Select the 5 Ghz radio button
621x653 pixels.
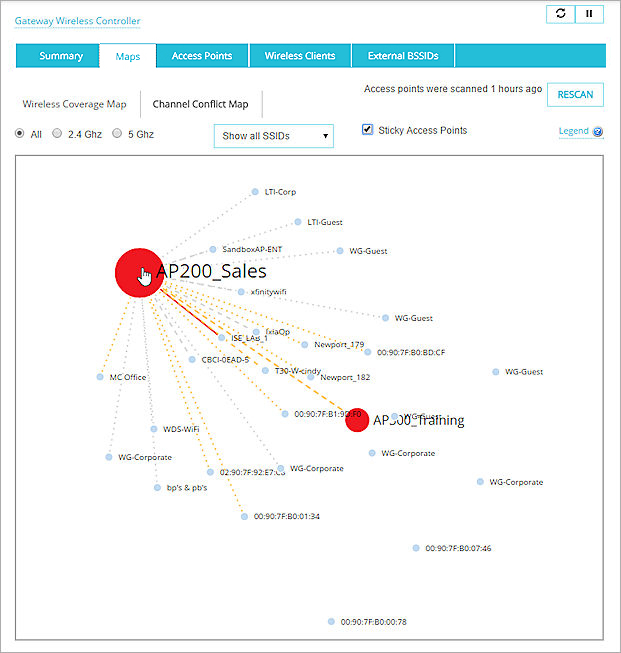pos(117,133)
